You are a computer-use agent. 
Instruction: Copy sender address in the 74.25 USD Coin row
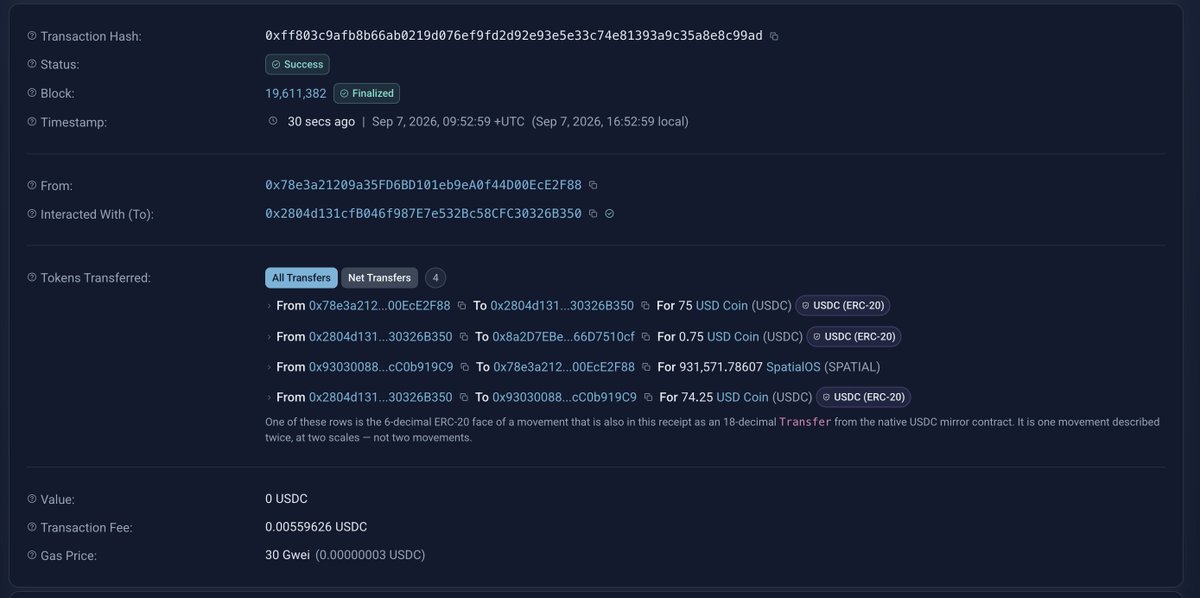pos(463,397)
